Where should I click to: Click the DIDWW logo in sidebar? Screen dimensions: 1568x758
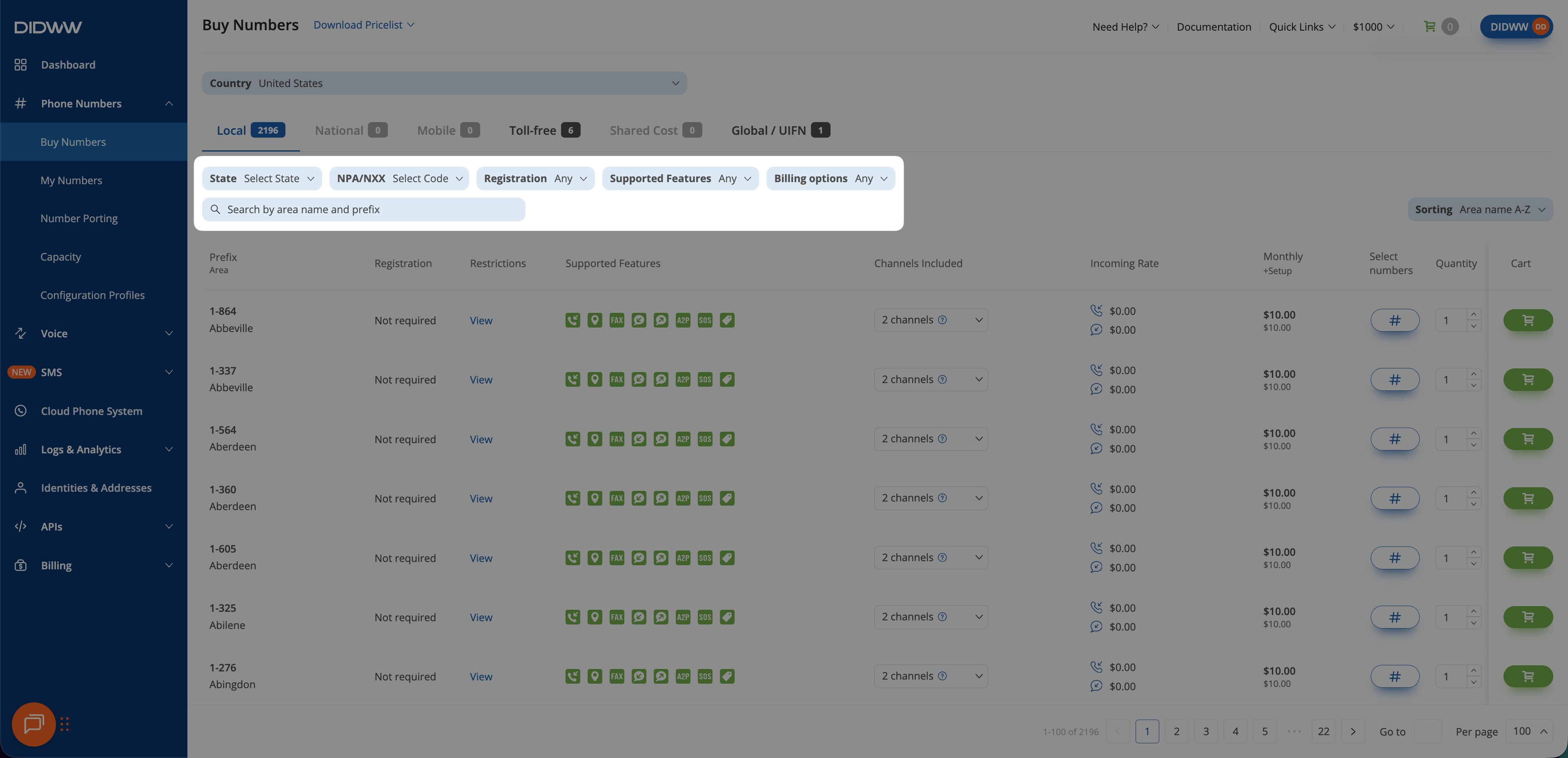pyautogui.click(x=48, y=27)
